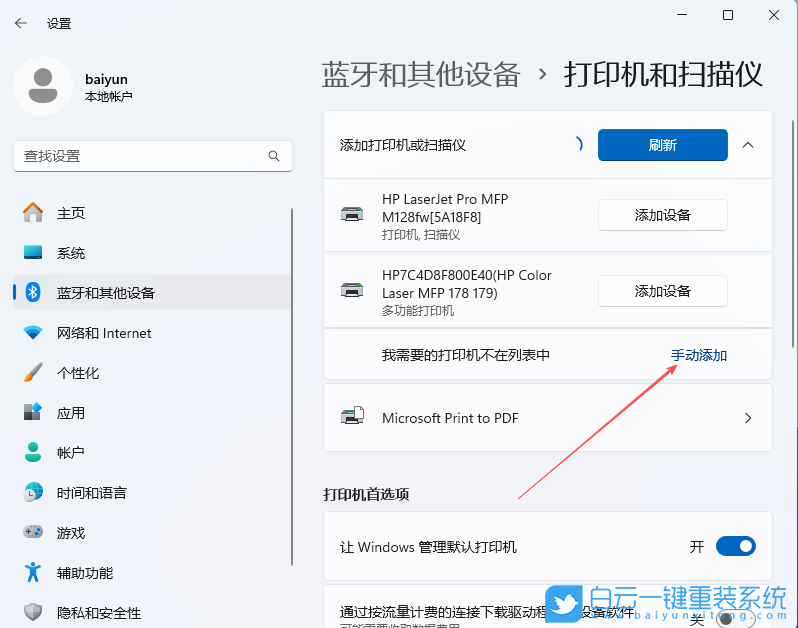Click the breadcrumb separator chevron
Viewport: 798px width, 628px height.
(x=543, y=75)
